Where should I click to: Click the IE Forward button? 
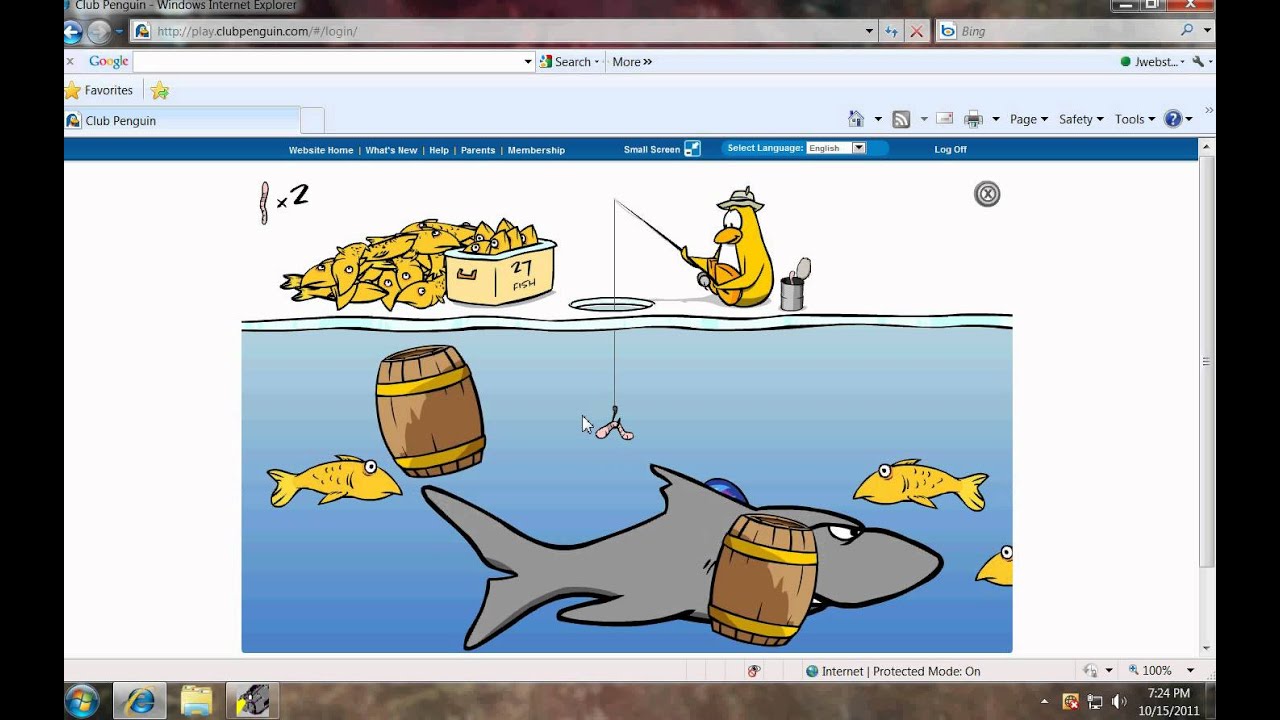(98, 32)
